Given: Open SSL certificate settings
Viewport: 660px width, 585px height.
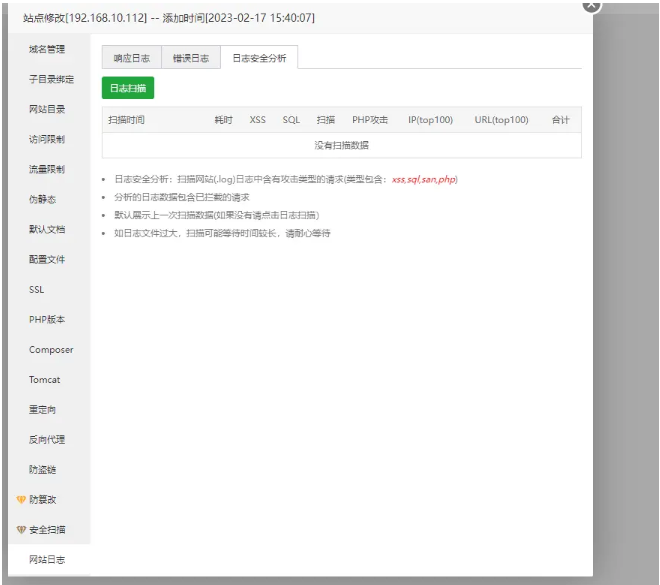Looking at the screenshot, I should point(37,289).
